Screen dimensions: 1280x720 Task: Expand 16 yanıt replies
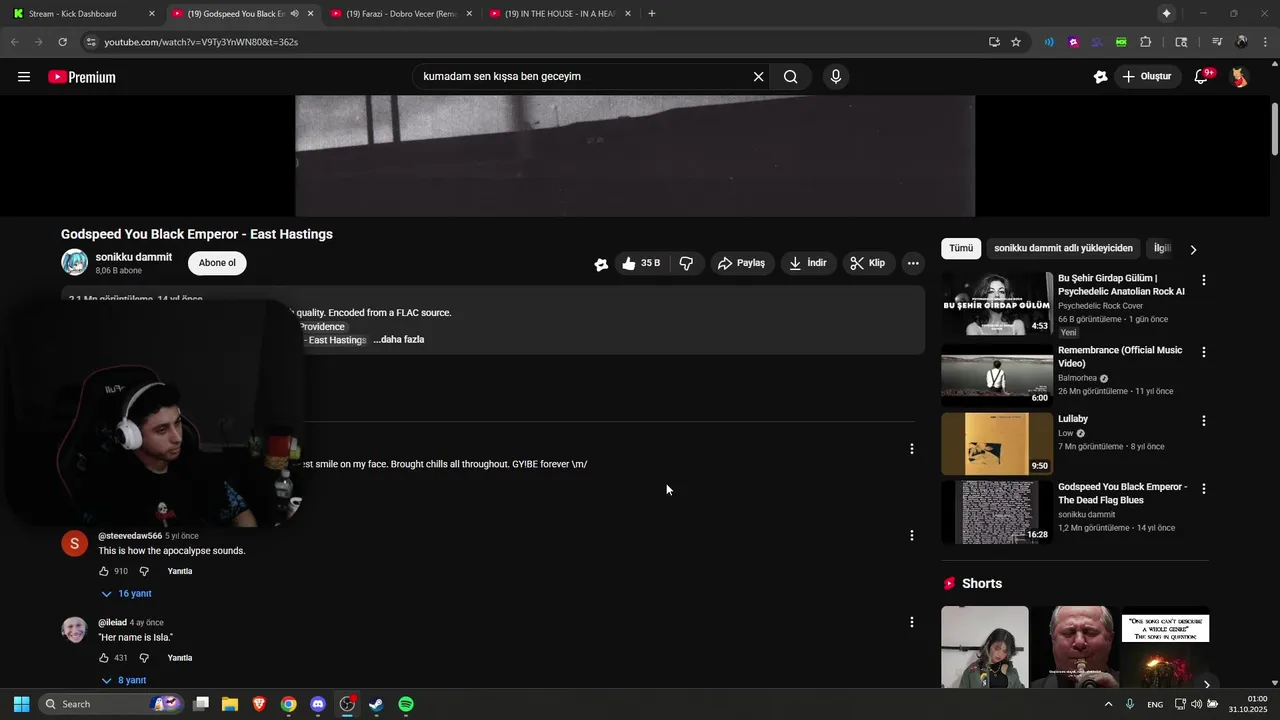click(126, 594)
